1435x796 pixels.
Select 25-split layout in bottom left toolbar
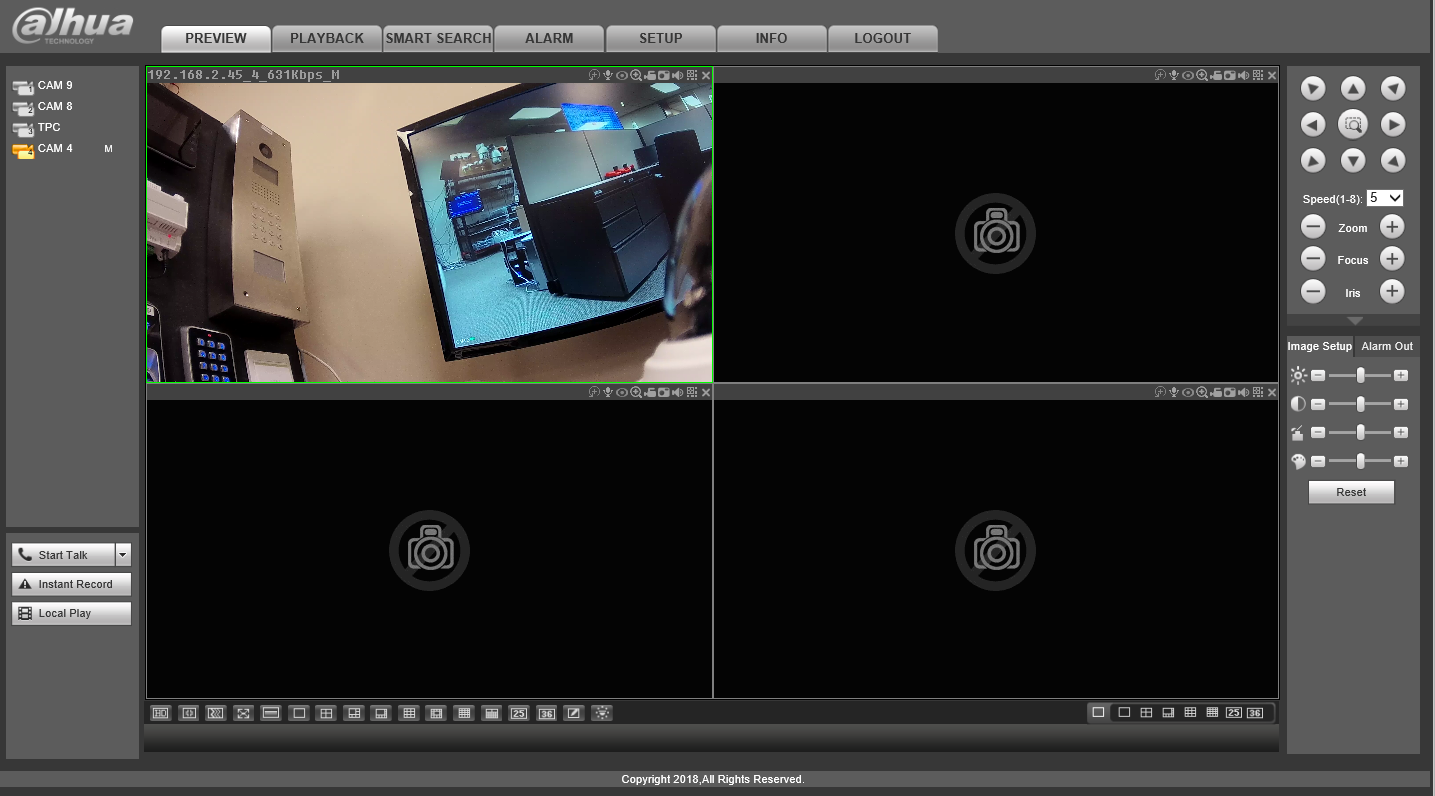tap(518, 713)
